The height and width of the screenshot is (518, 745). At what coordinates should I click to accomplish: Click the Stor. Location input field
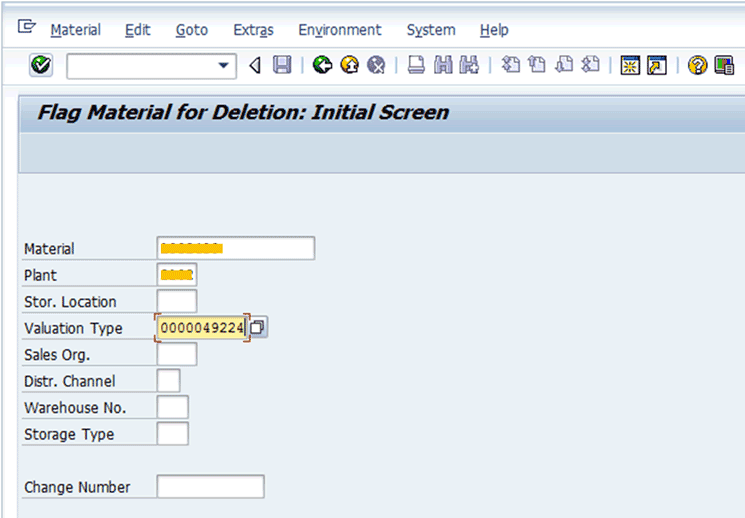pyautogui.click(x=177, y=301)
